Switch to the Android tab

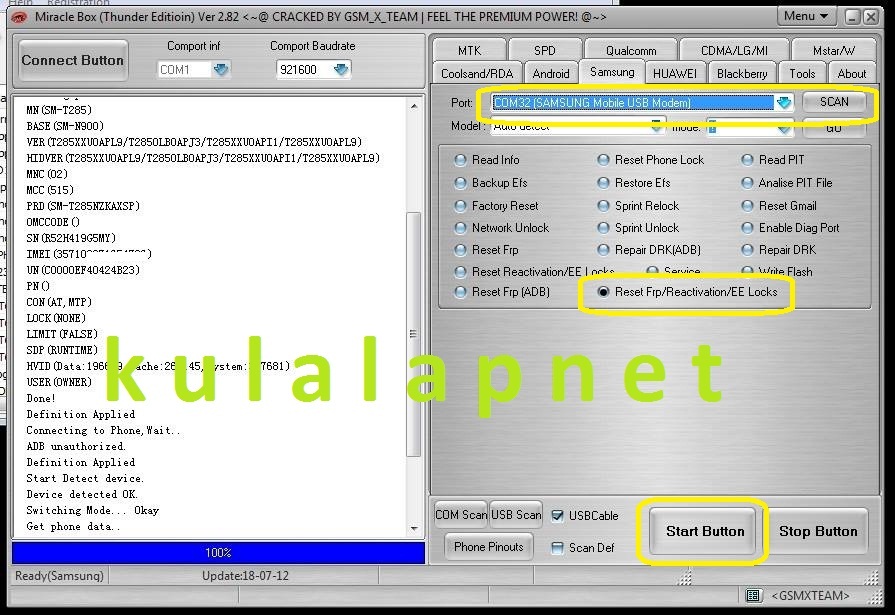pos(551,74)
